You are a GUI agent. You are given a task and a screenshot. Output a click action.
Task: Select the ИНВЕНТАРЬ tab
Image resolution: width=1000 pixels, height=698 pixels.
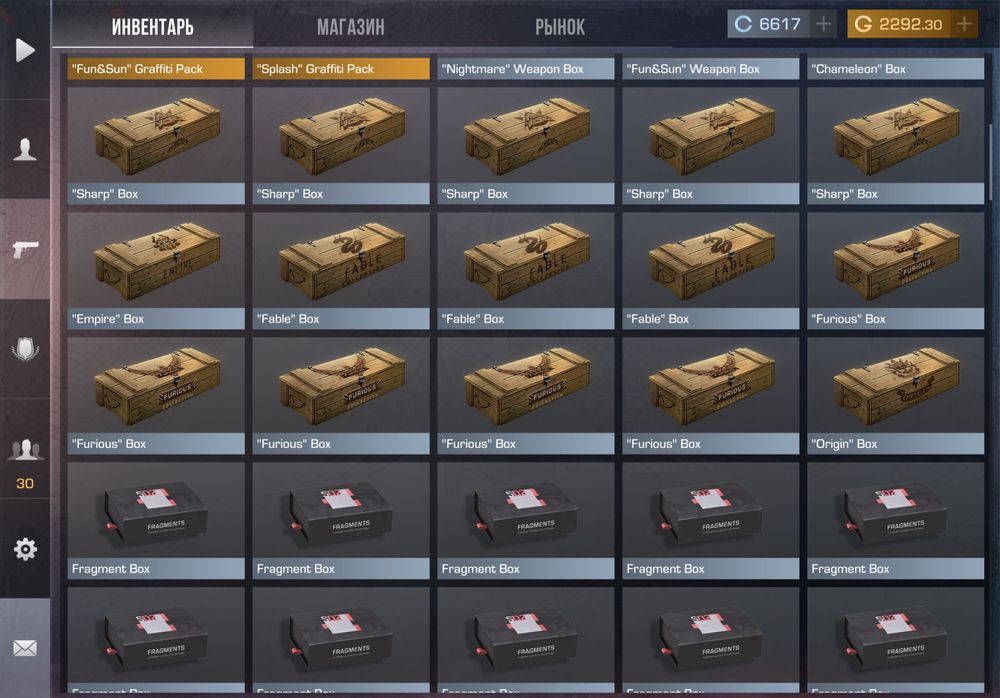point(152,27)
